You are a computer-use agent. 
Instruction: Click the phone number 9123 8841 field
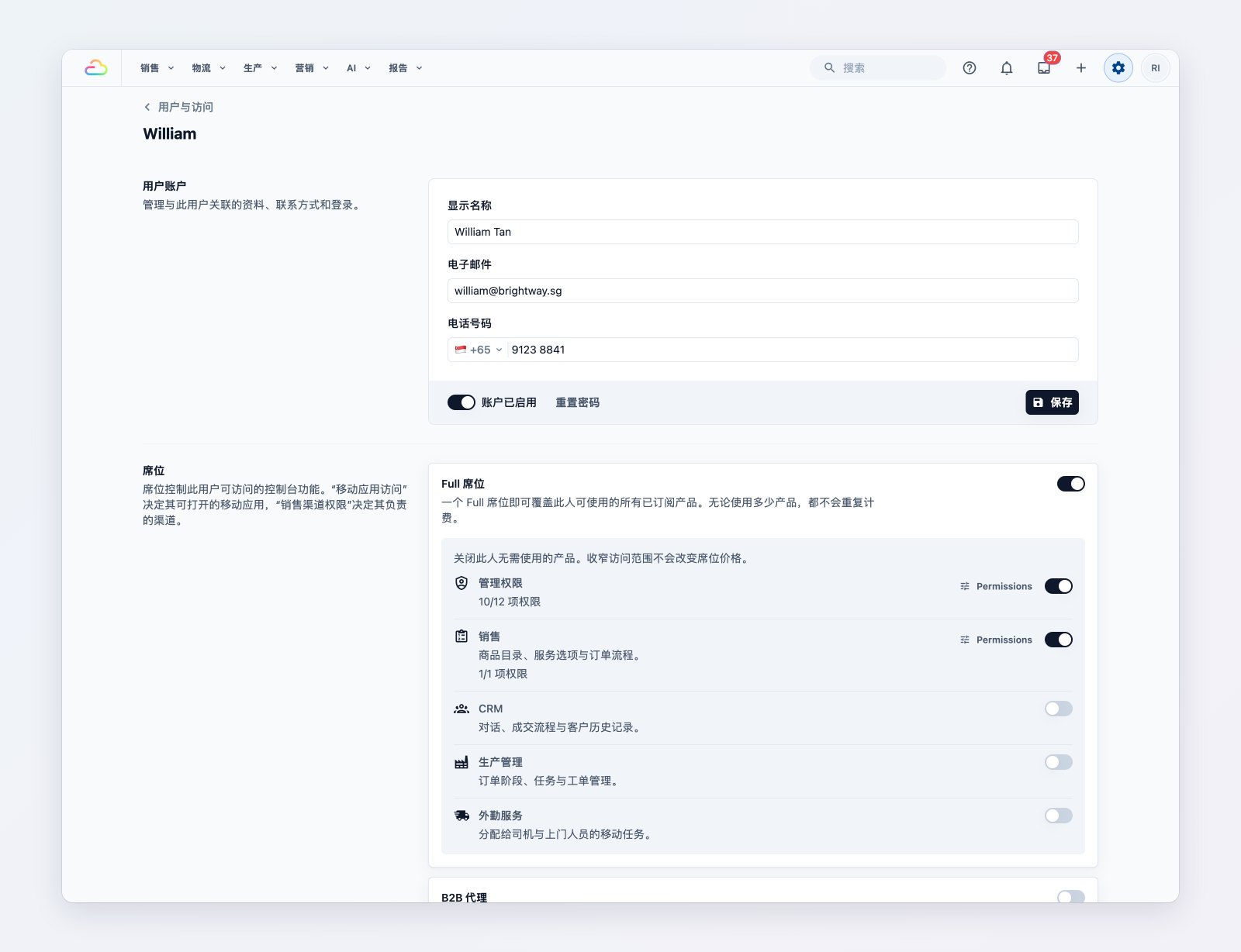pyautogui.click(x=793, y=350)
